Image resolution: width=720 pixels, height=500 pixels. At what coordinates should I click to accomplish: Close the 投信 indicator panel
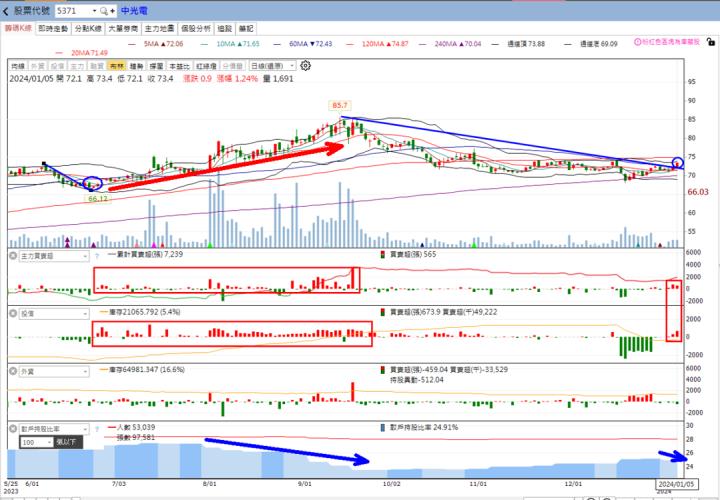[x=14, y=313]
